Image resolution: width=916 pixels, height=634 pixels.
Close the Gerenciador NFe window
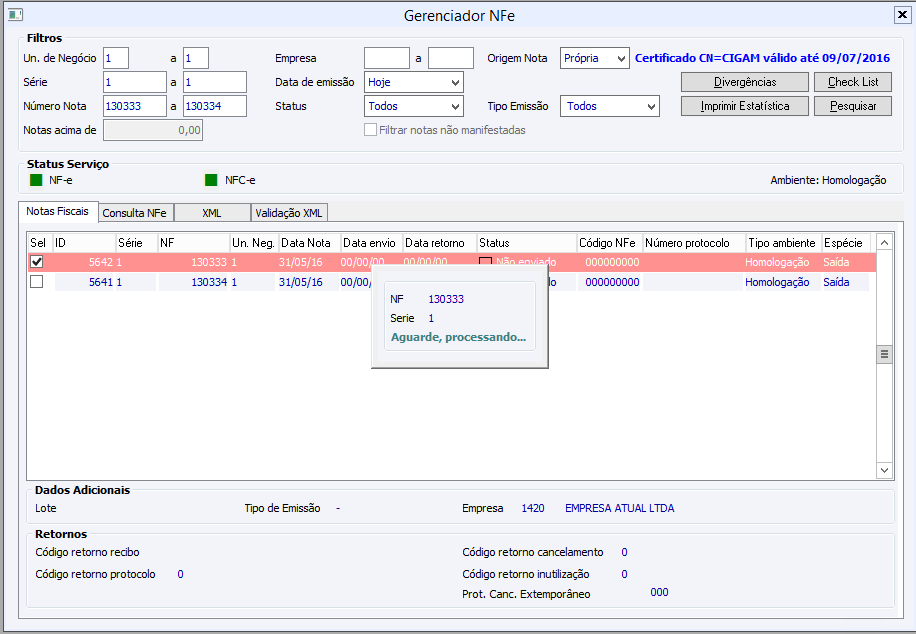903,15
